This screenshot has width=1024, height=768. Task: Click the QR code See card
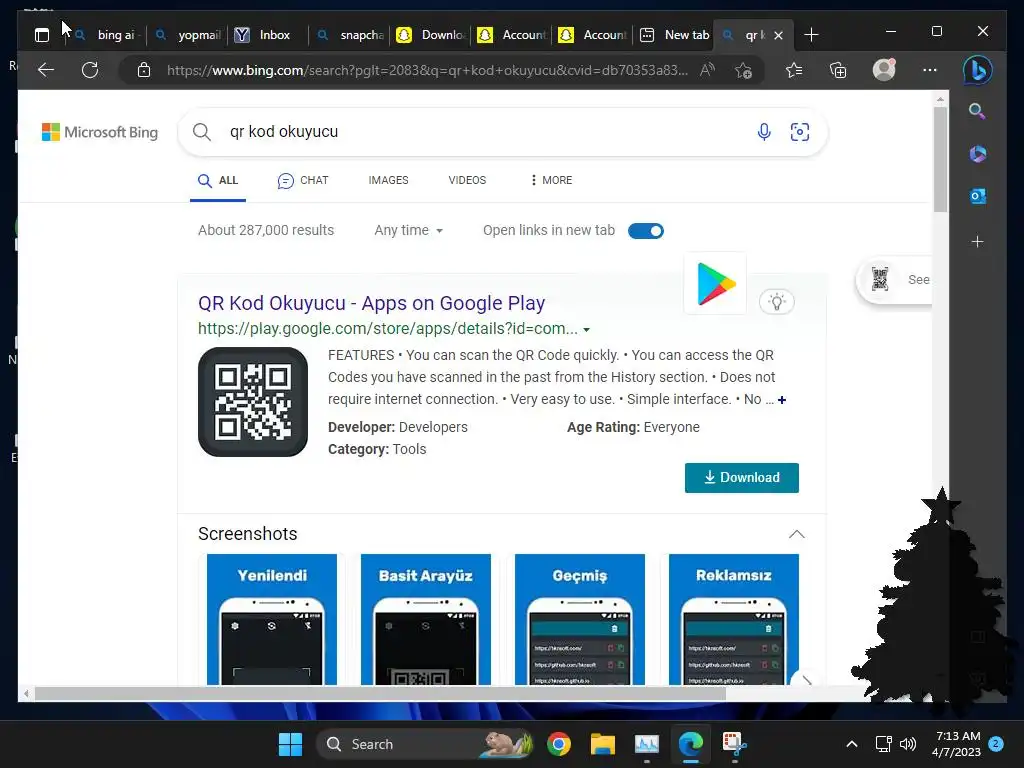click(x=895, y=280)
